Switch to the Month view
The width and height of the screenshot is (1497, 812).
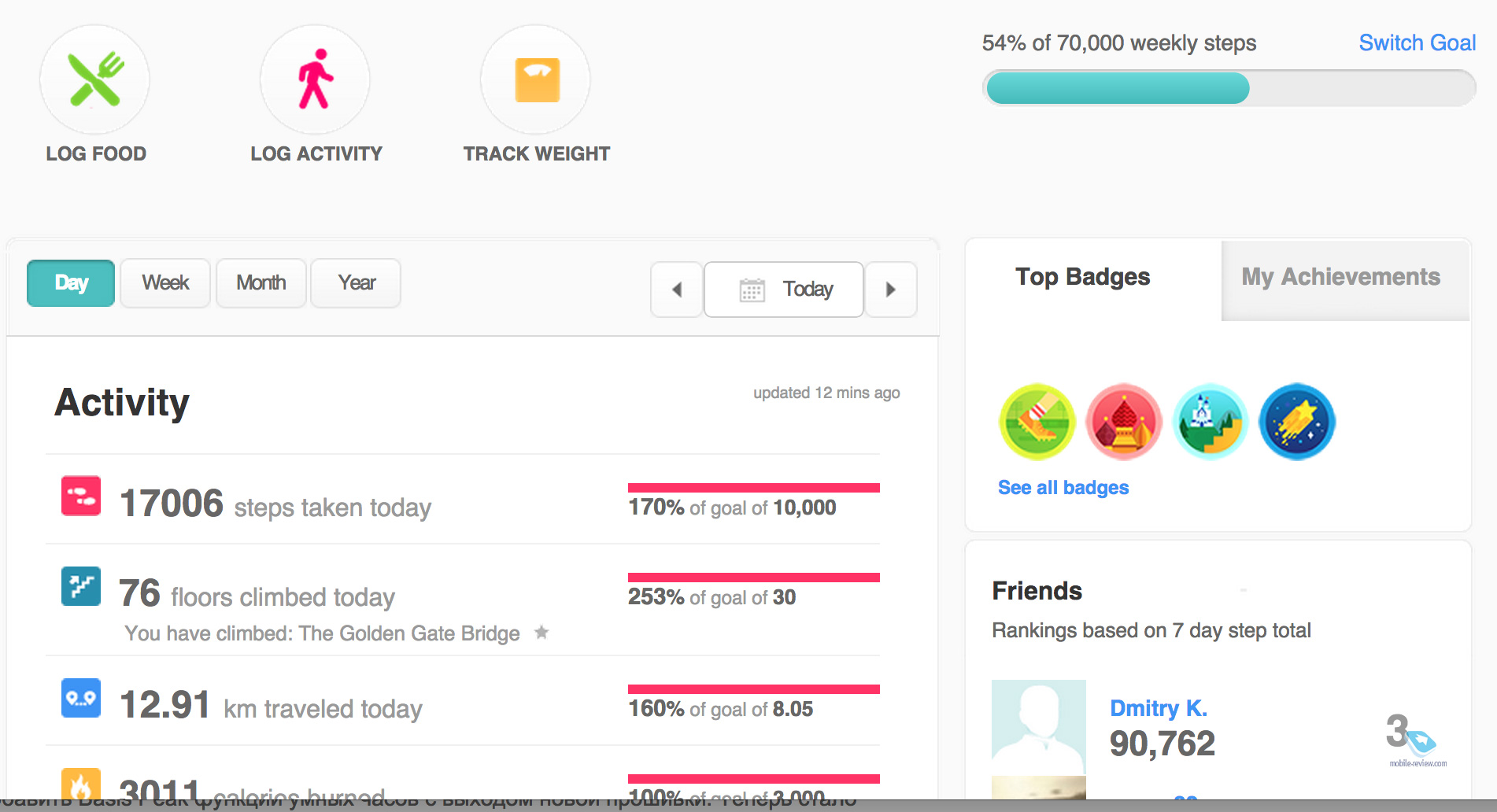pos(261,283)
